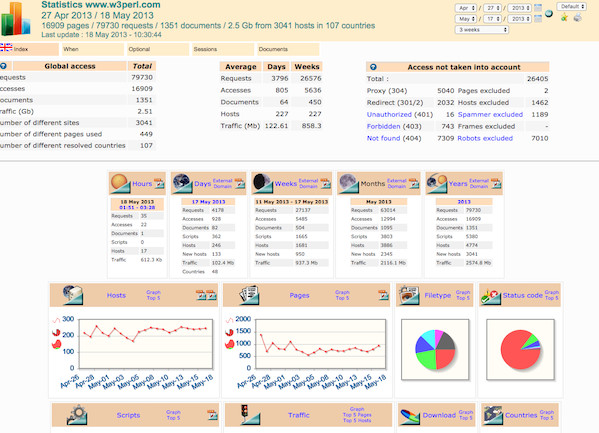Open the Spammer excluded link

(490, 114)
